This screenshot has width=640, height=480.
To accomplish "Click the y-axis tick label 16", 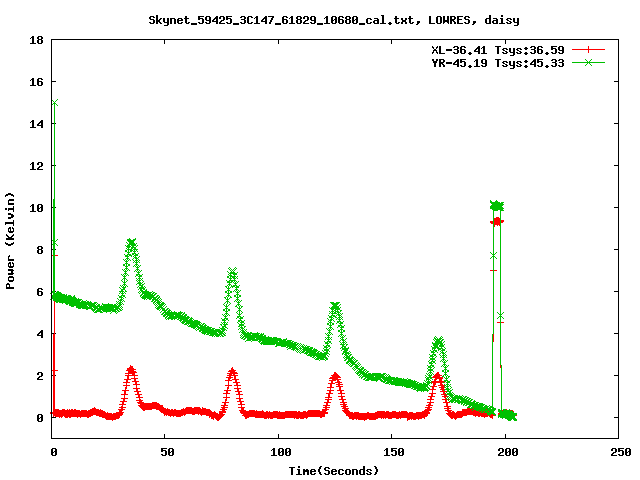I will 36,82.
